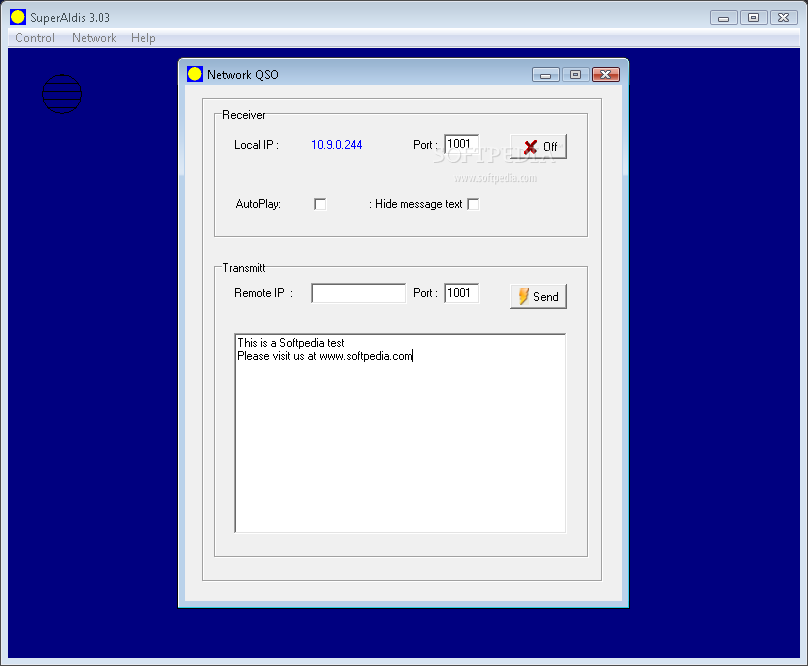This screenshot has width=808, height=666.
Task: Maximize the SuperAldis main window
Action: 753,18
